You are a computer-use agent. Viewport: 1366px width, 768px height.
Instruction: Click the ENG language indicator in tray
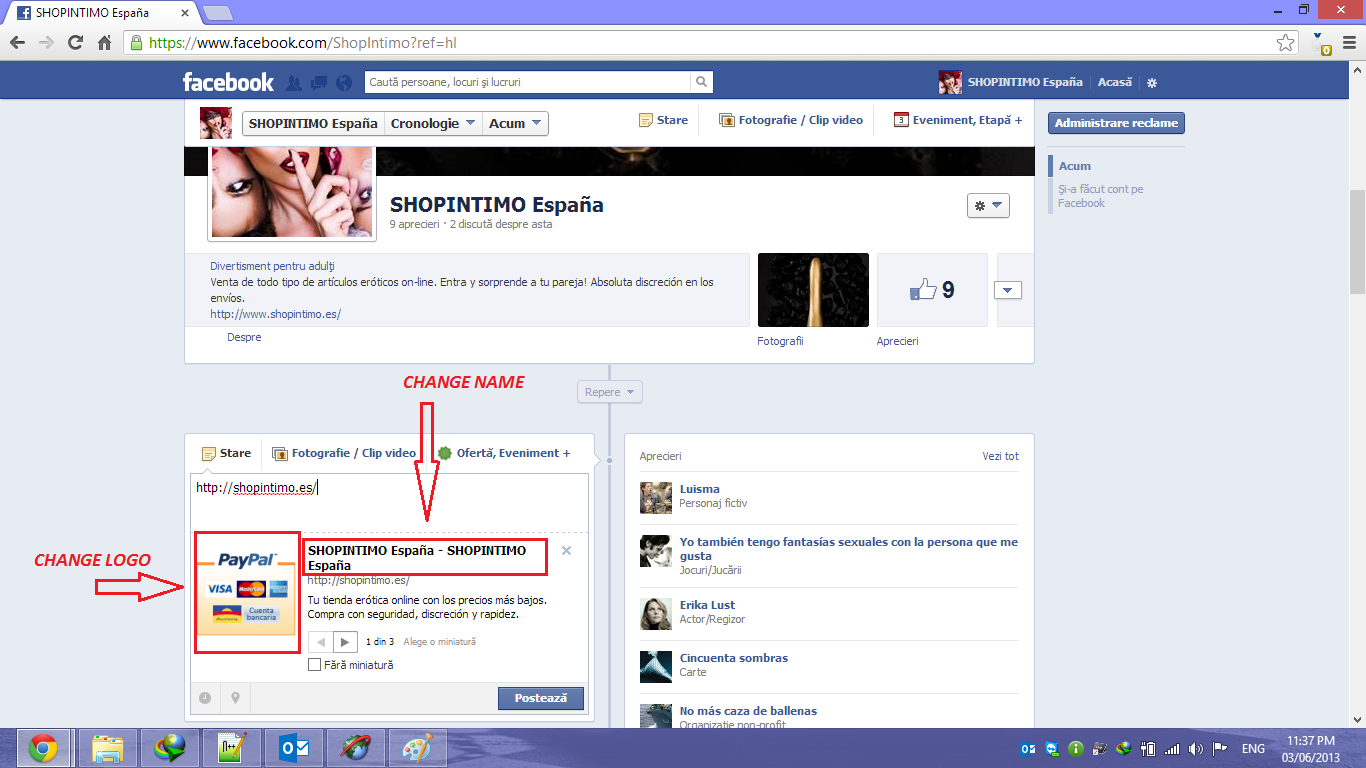pos(1253,748)
